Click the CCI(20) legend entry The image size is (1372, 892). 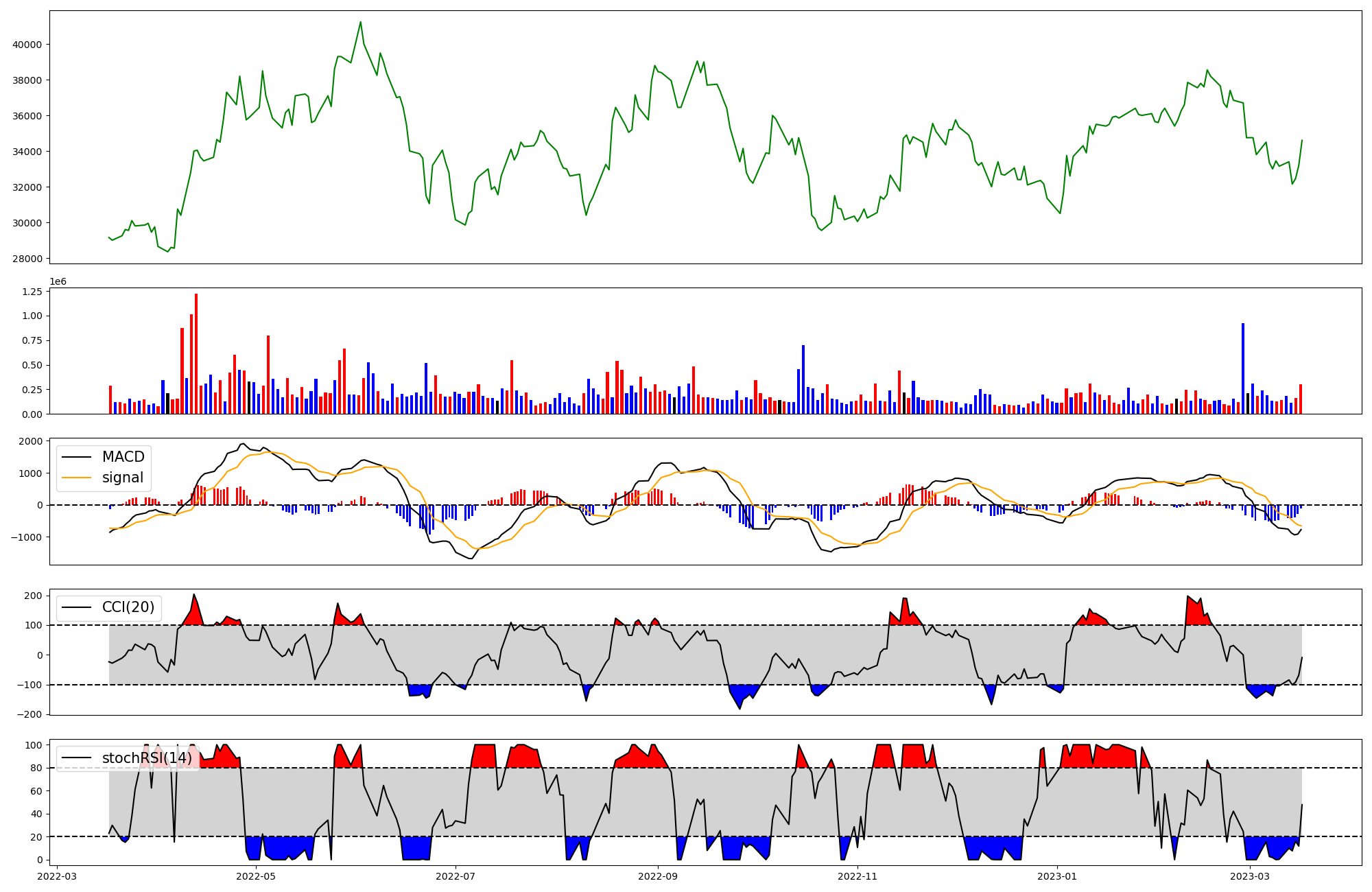128,607
